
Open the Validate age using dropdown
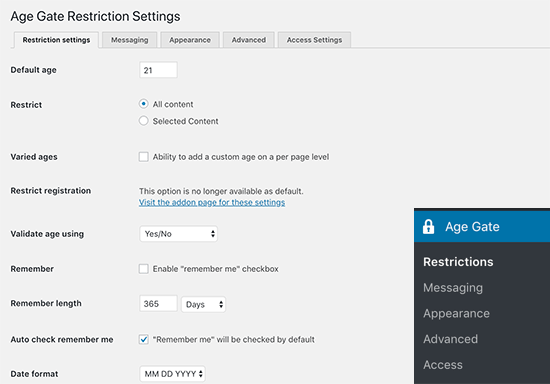179,234
